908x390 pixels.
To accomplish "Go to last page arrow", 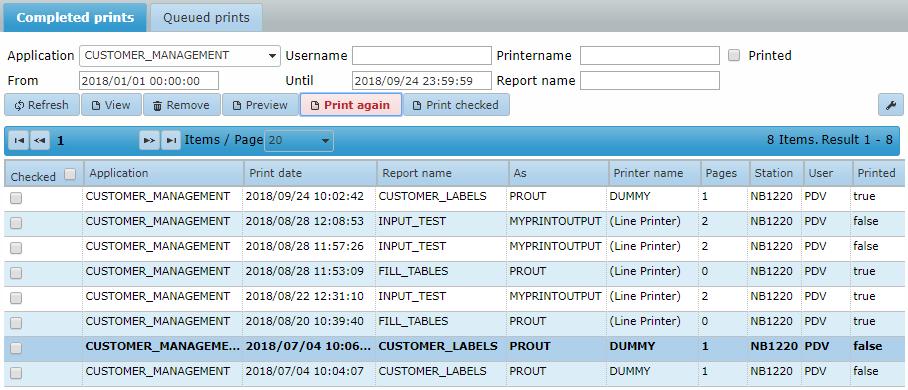I will 171,140.
